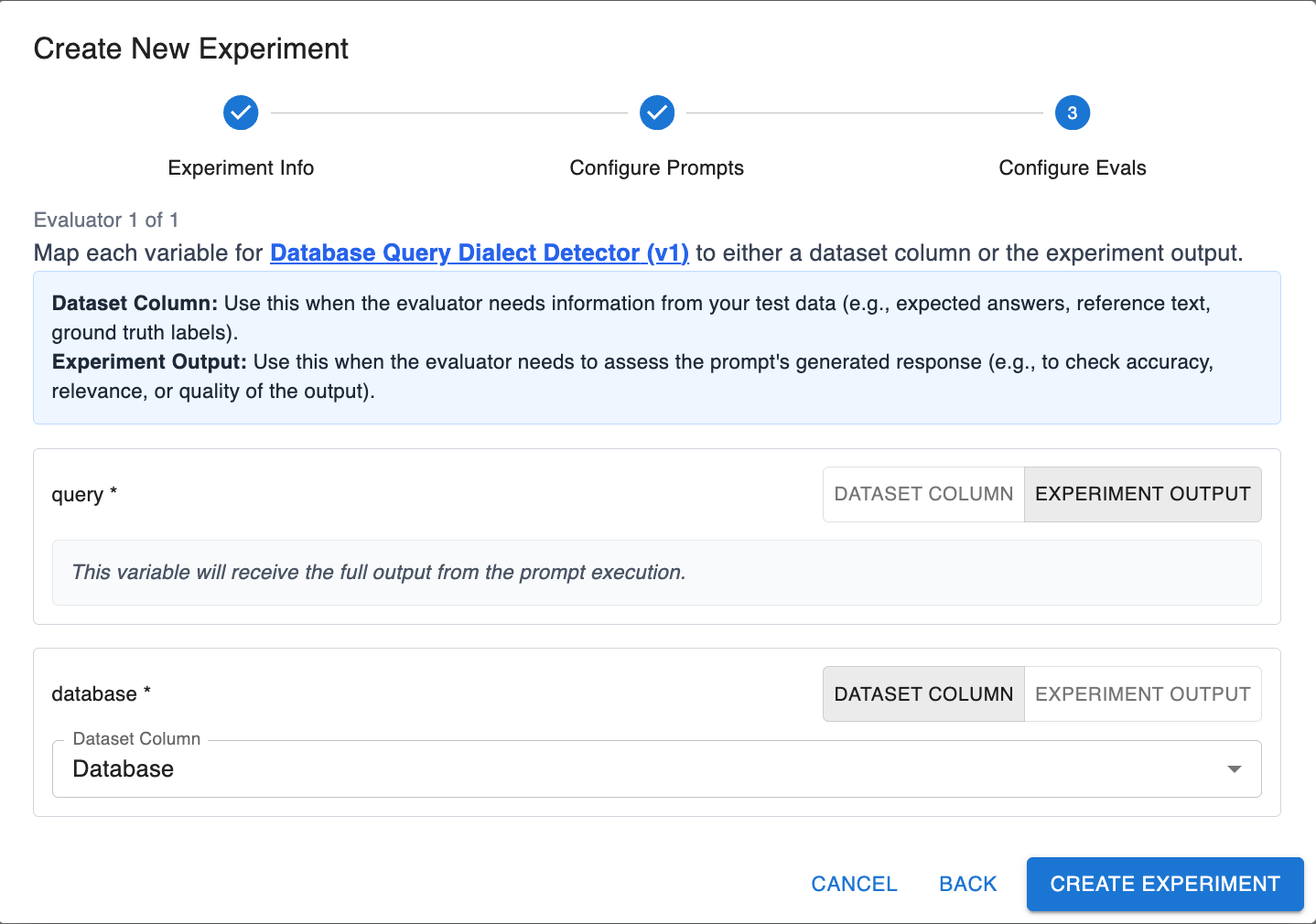Click the step 3 circle icon

point(1073,113)
